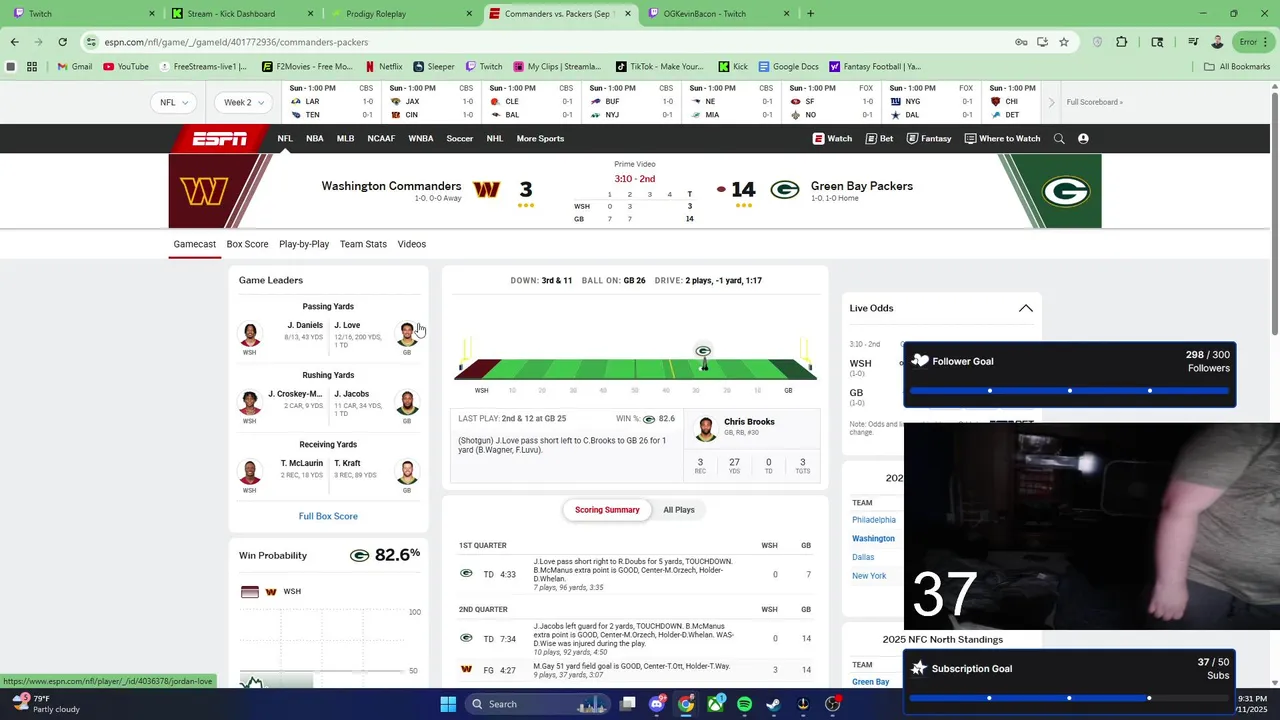Open the browser extensions puzzle icon
This screenshot has width=1280, height=720.
(1121, 42)
